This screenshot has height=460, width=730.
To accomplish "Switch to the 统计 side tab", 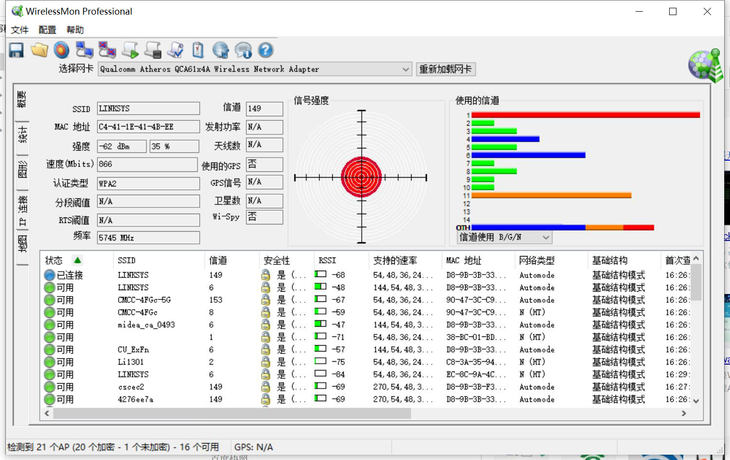I will [22, 134].
